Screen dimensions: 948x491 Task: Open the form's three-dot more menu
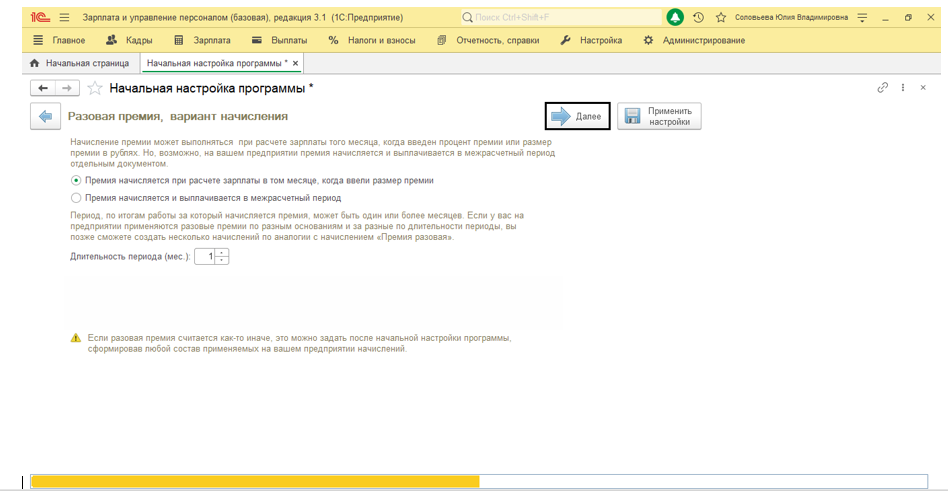pos(904,88)
